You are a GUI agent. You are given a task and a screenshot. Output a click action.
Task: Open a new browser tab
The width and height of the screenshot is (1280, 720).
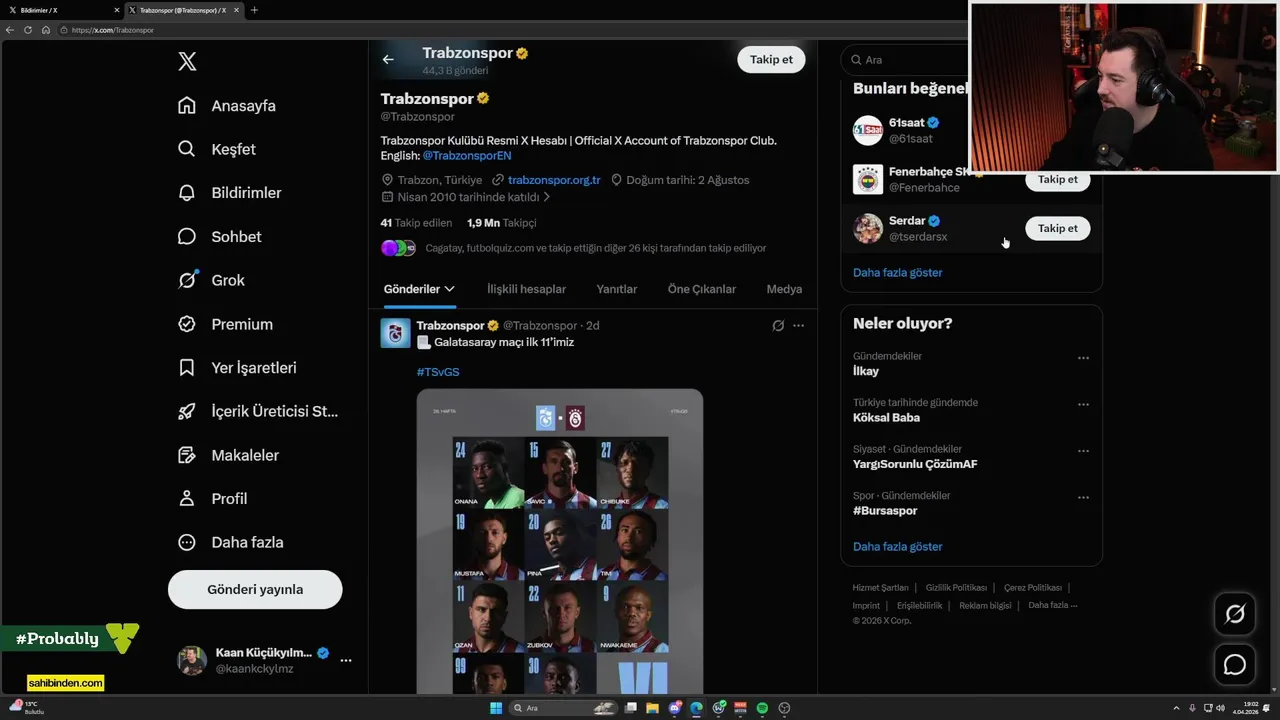[x=254, y=10]
